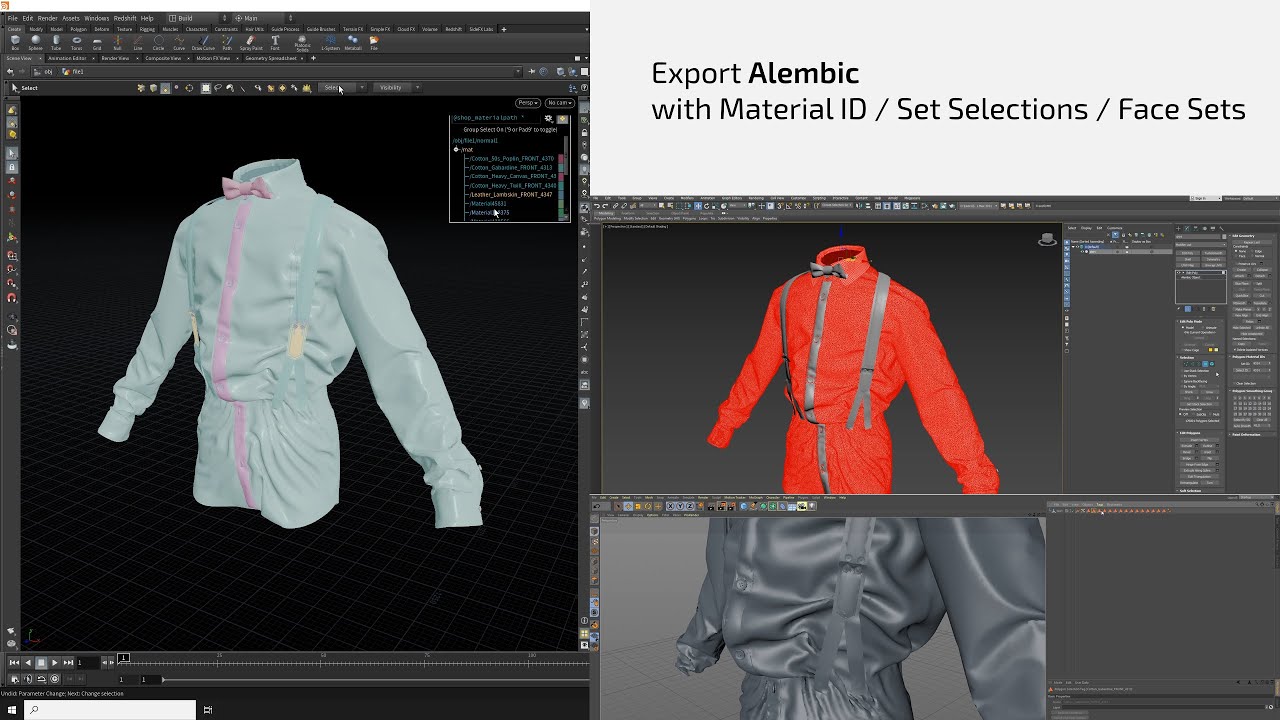This screenshot has width=1280, height=720.
Task: Click the Task View taskbar icon
Action: pyautogui.click(x=208, y=710)
